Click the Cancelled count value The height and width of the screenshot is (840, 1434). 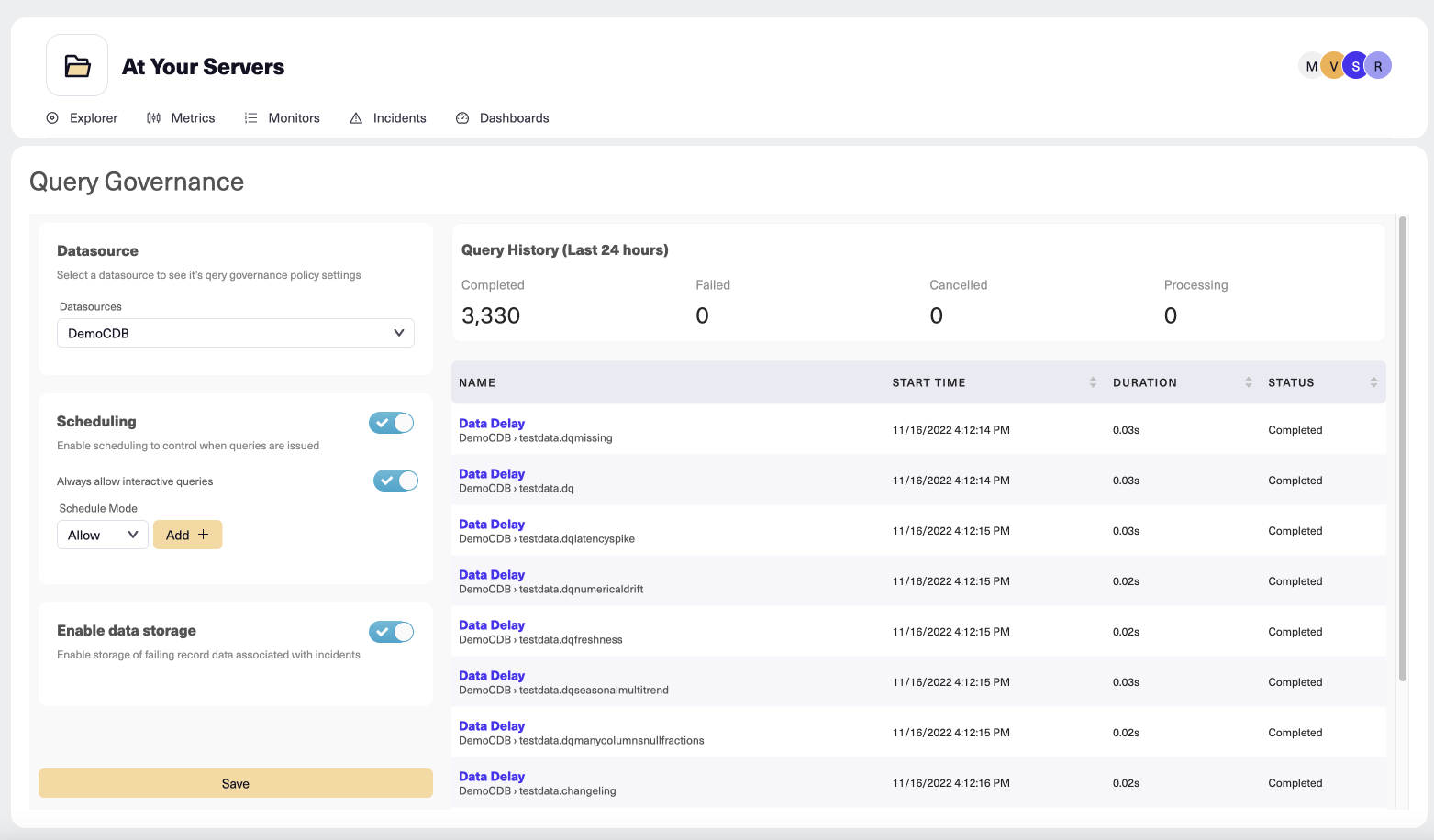click(x=936, y=315)
